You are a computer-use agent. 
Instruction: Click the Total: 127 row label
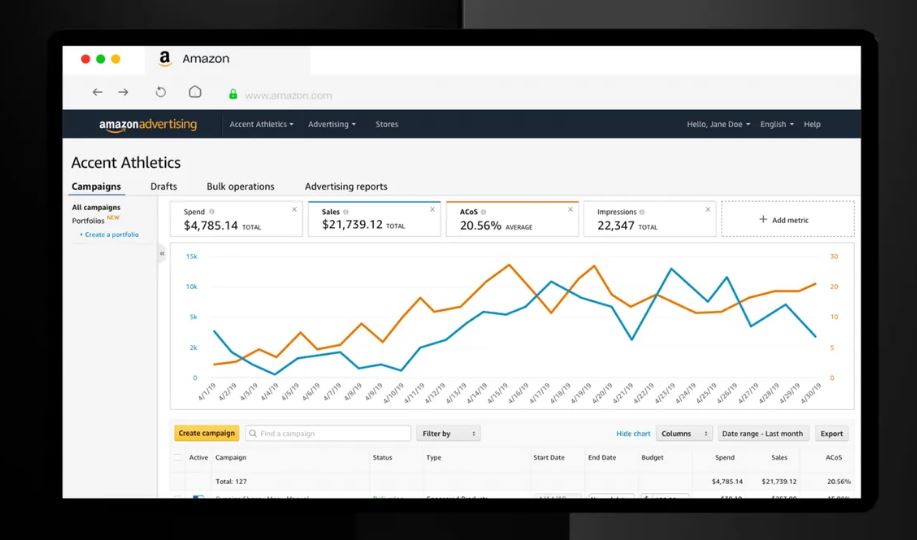coord(231,481)
